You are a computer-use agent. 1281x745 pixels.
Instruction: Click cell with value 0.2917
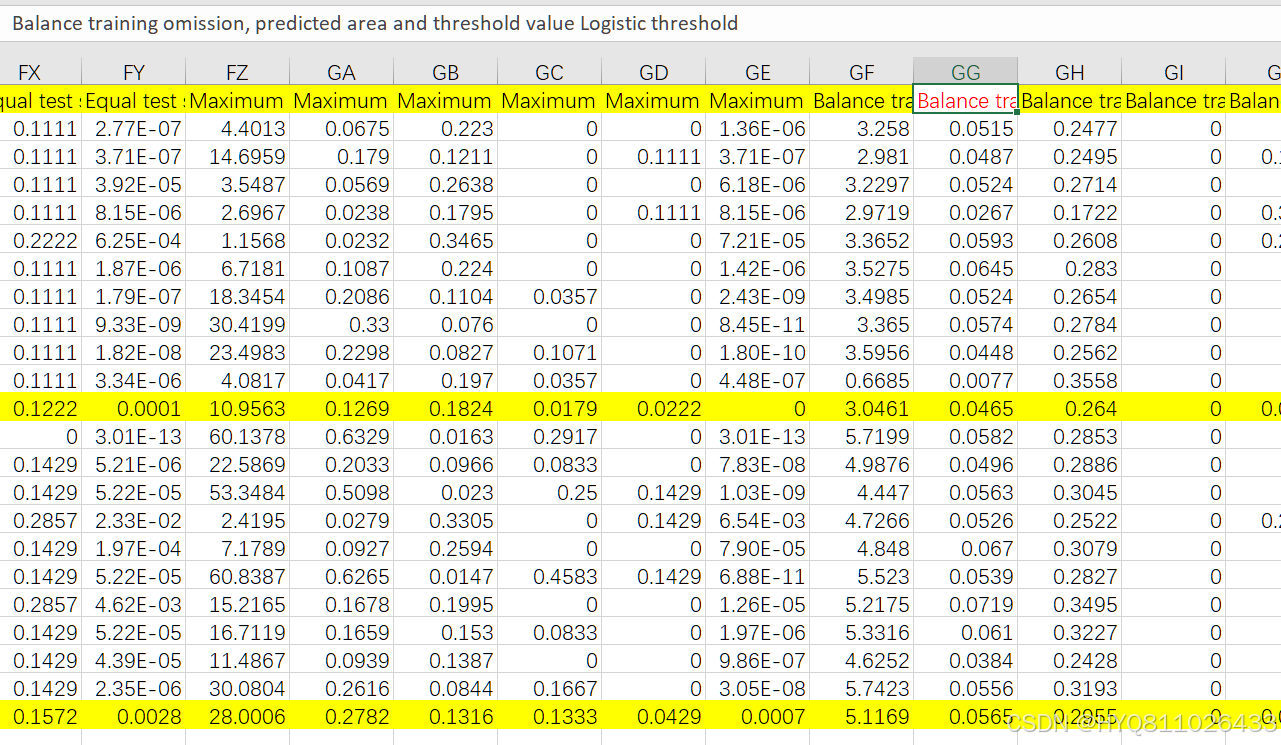coord(550,437)
